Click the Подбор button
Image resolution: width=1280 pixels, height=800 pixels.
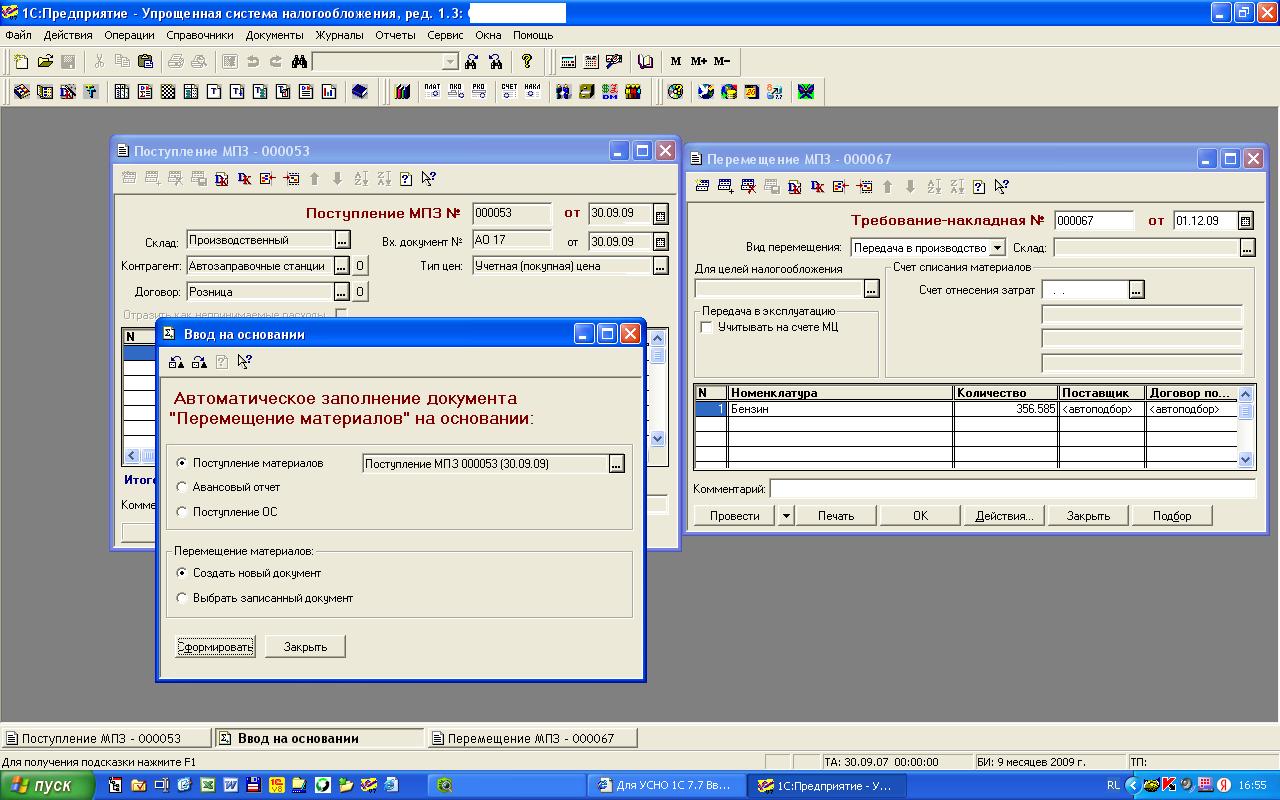pyautogui.click(x=1172, y=516)
